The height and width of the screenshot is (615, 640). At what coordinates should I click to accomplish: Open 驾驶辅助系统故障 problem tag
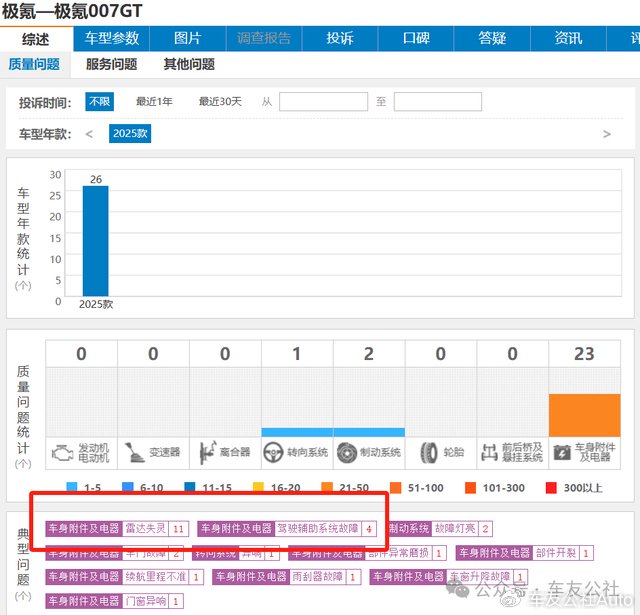pyautogui.click(x=287, y=528)
